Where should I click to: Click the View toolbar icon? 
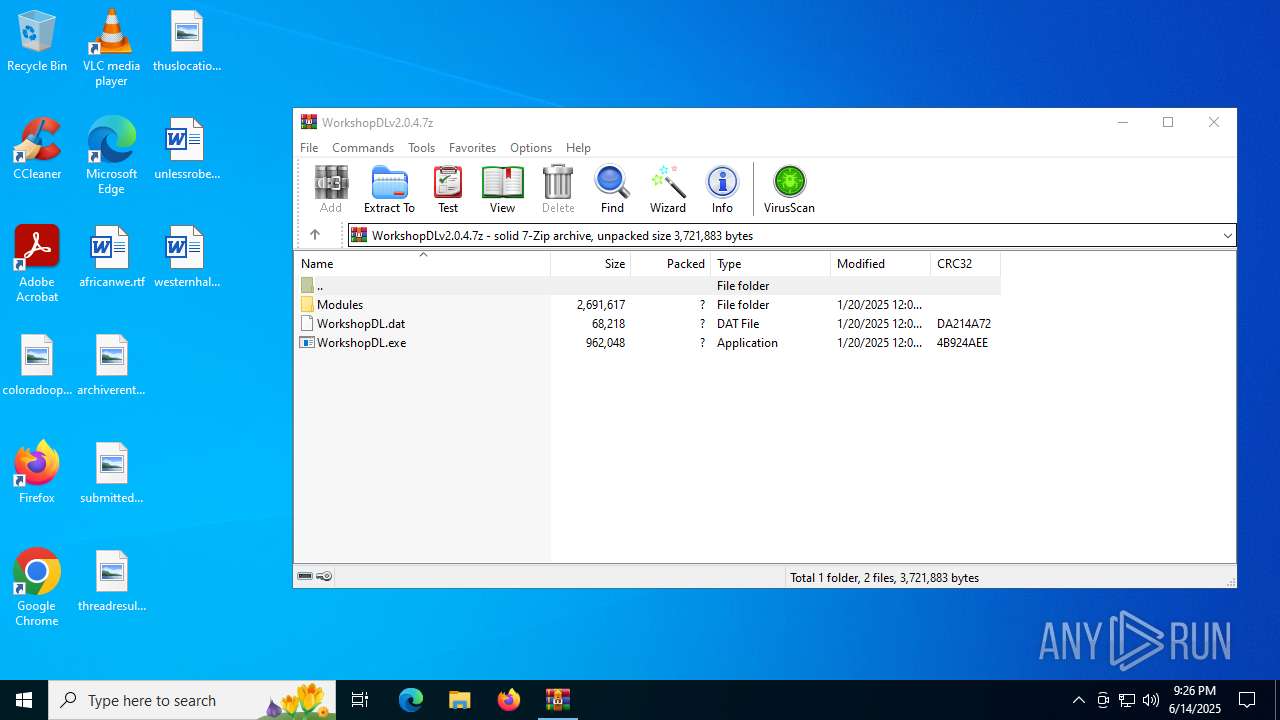502,189
